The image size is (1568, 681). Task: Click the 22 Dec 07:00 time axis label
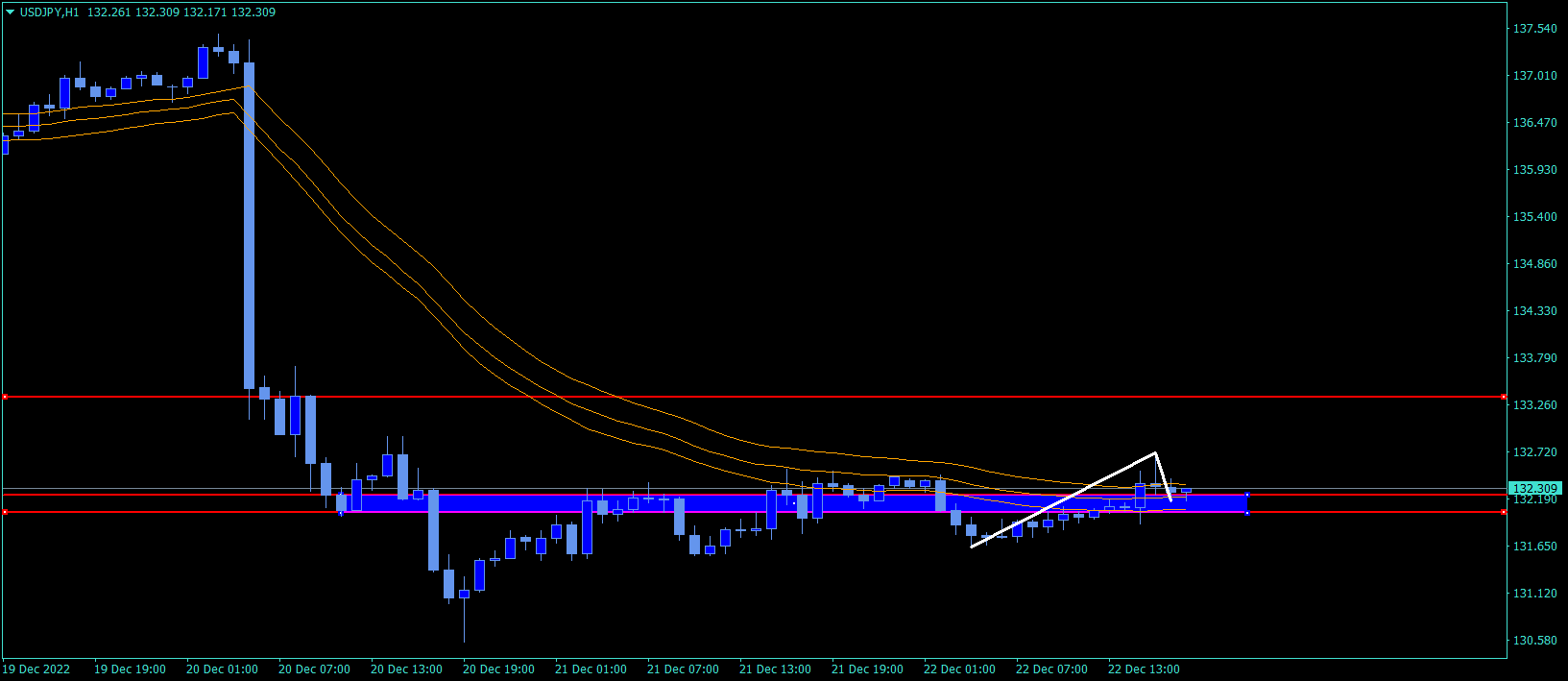coord(1051,669)
